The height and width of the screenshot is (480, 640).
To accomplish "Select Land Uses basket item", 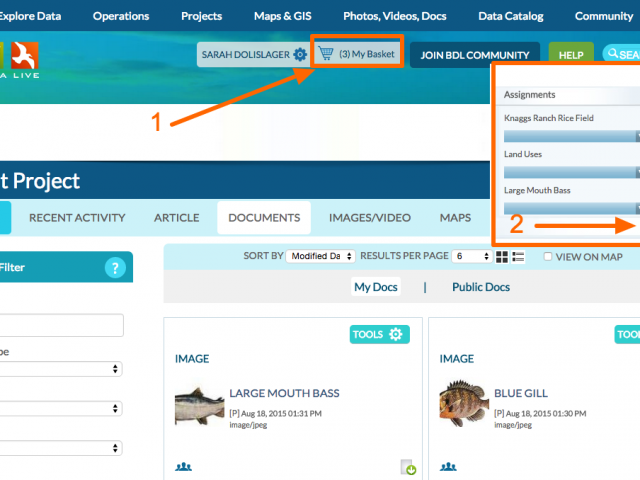I will 523,154.
